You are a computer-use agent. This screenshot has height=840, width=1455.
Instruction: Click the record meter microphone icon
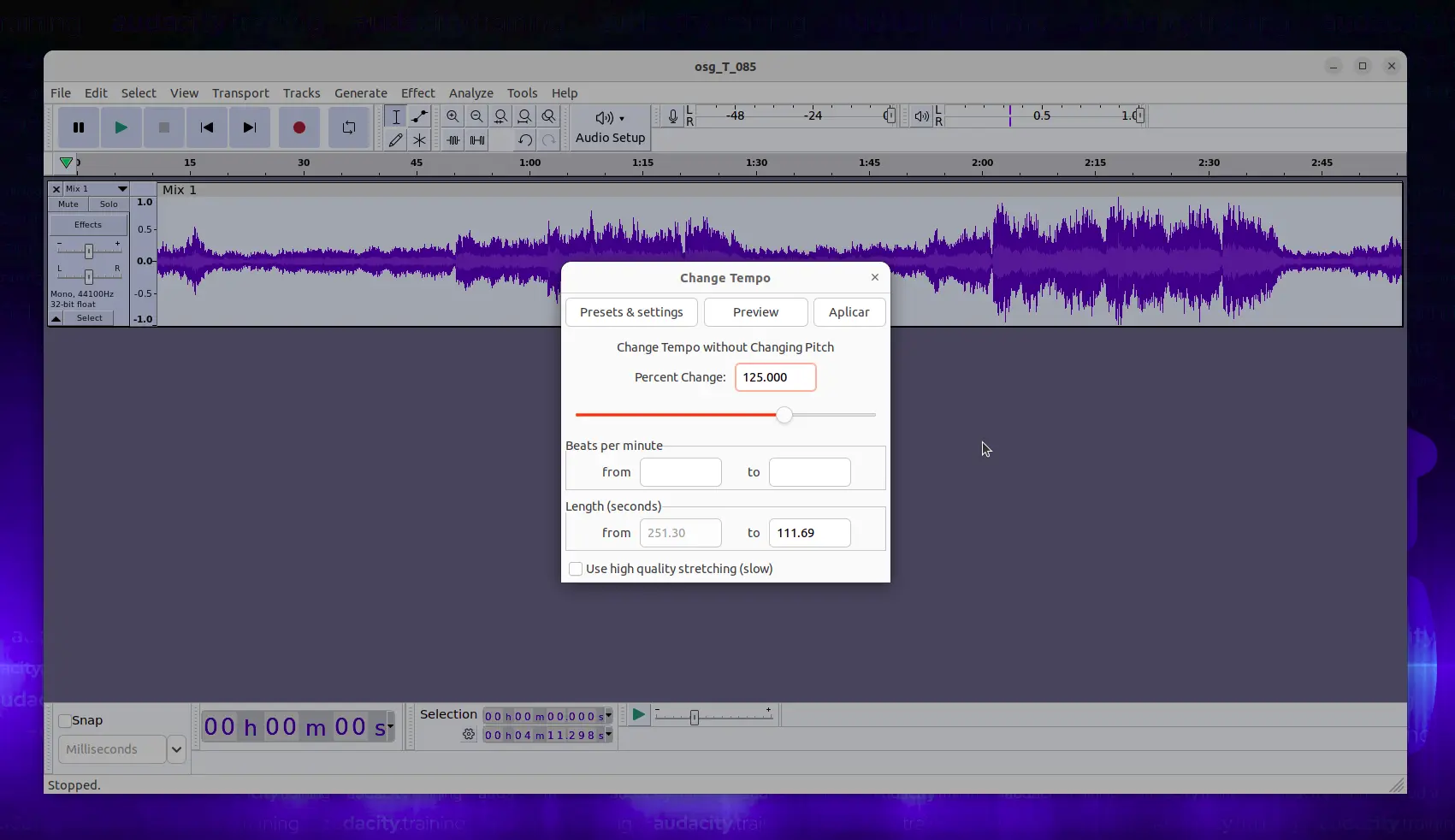[673, 116]
